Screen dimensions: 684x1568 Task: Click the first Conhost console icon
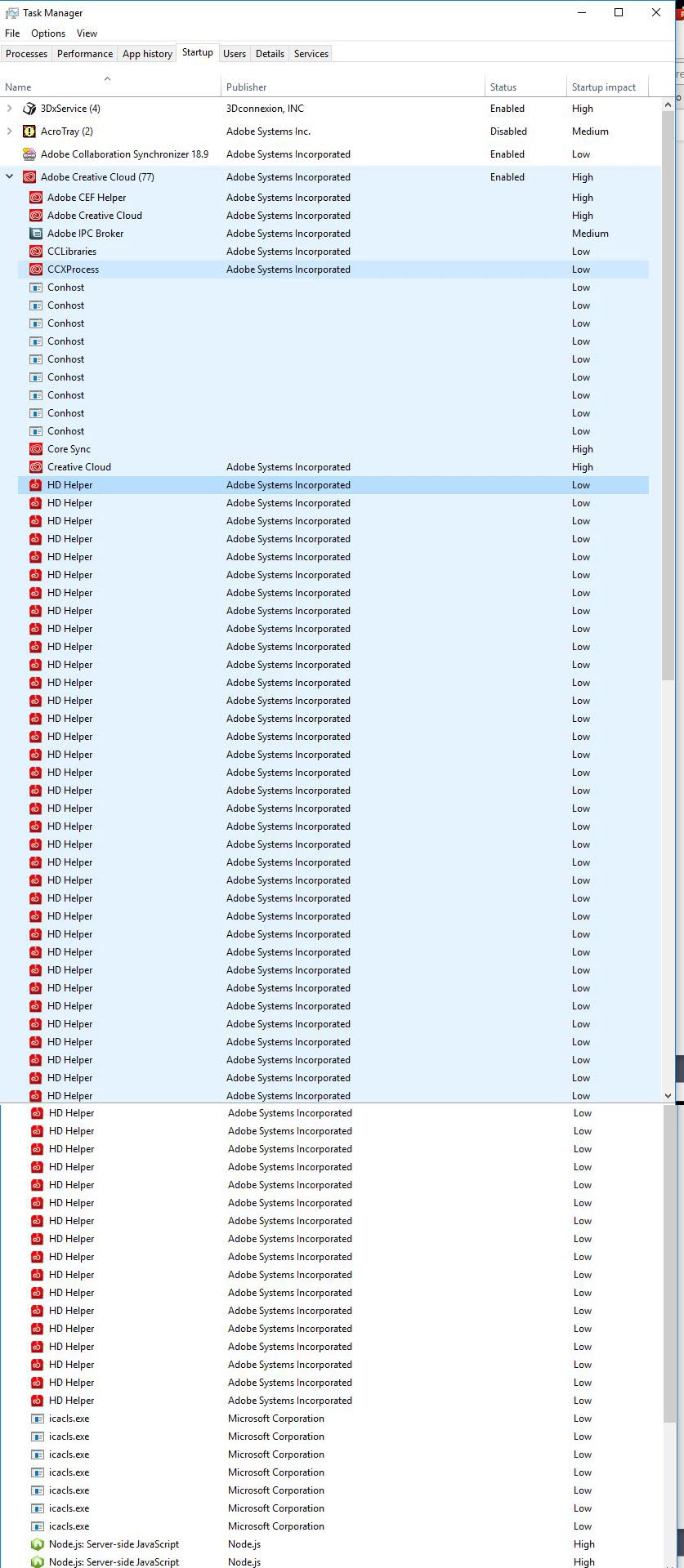[x=36, y=287]
